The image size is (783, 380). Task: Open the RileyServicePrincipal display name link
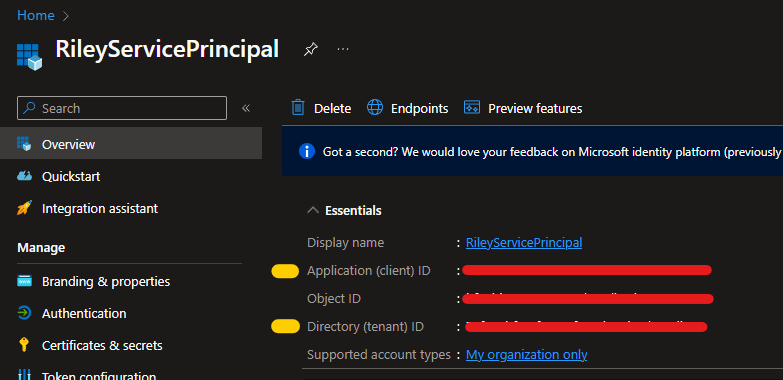524,243
